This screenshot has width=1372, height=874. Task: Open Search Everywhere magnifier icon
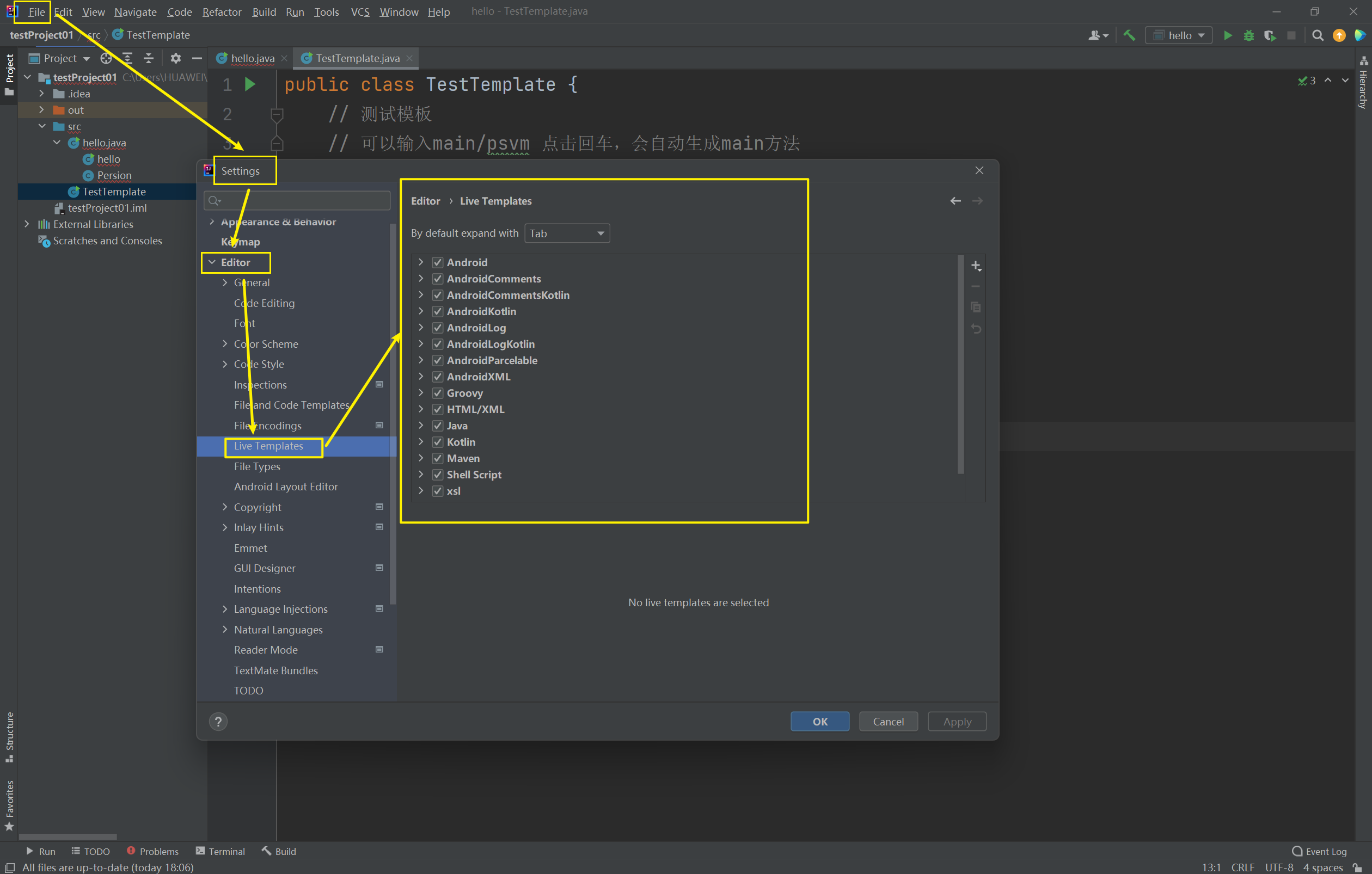coord(1318,35)
